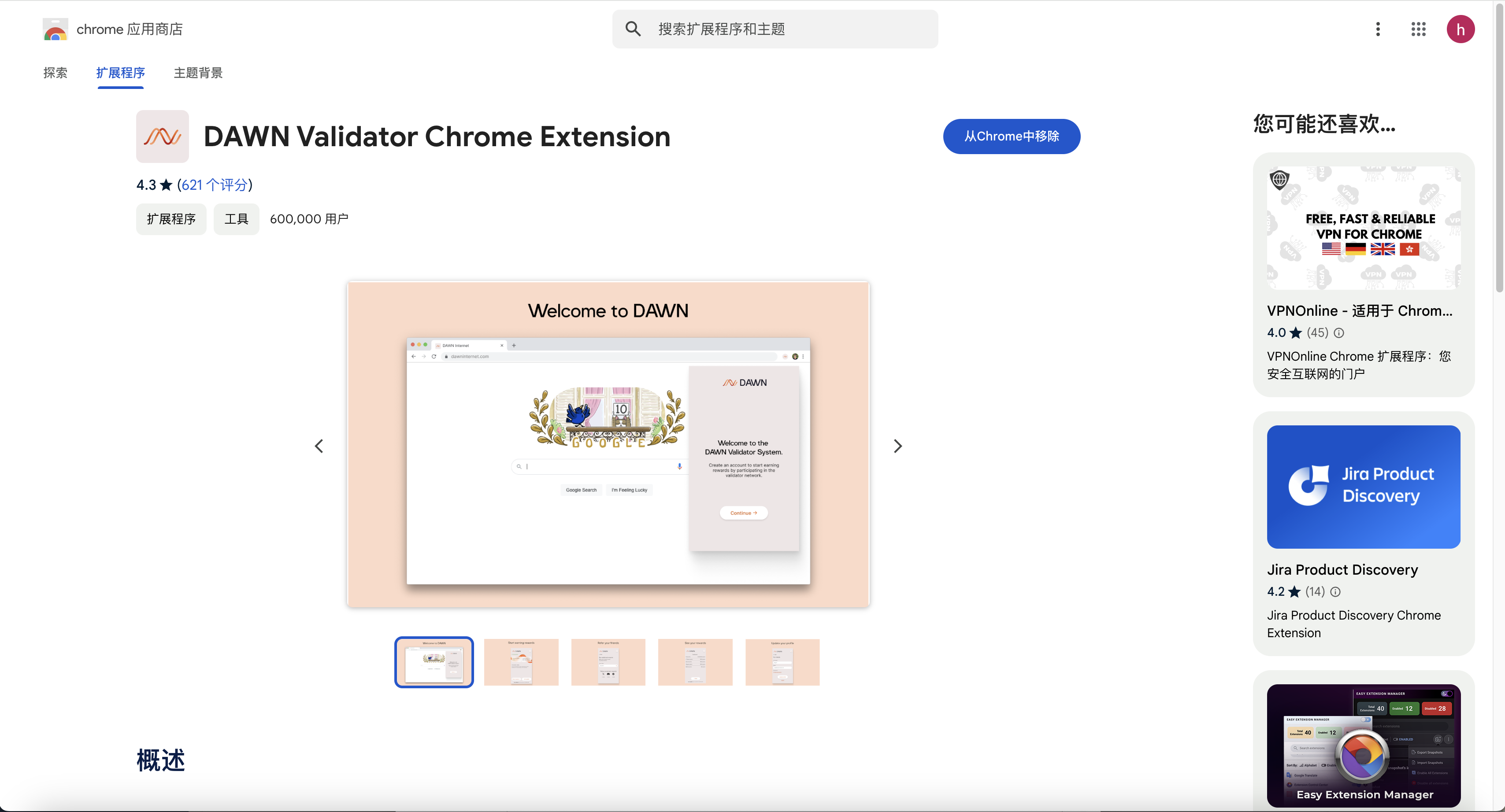Click the DAWN extension logo icon
The height and width of the screenshot is (812, 1505).
163,137
